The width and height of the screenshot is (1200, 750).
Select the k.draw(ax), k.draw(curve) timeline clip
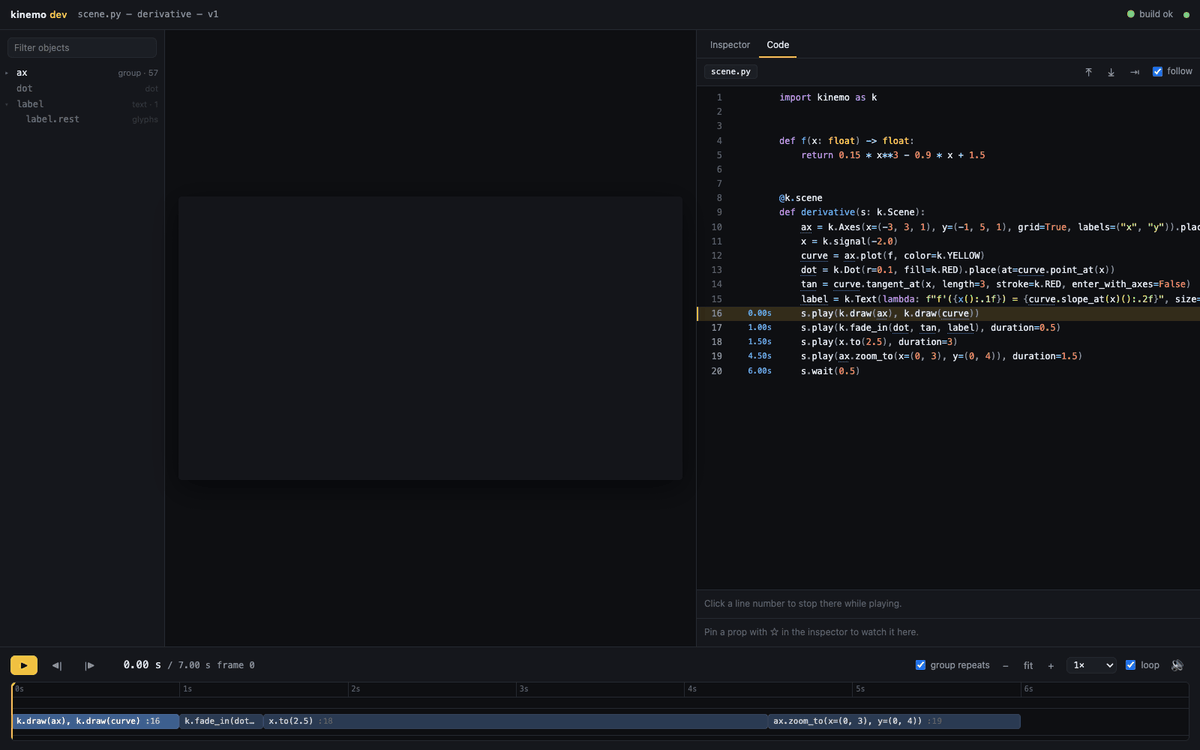(x=96, y=721)
